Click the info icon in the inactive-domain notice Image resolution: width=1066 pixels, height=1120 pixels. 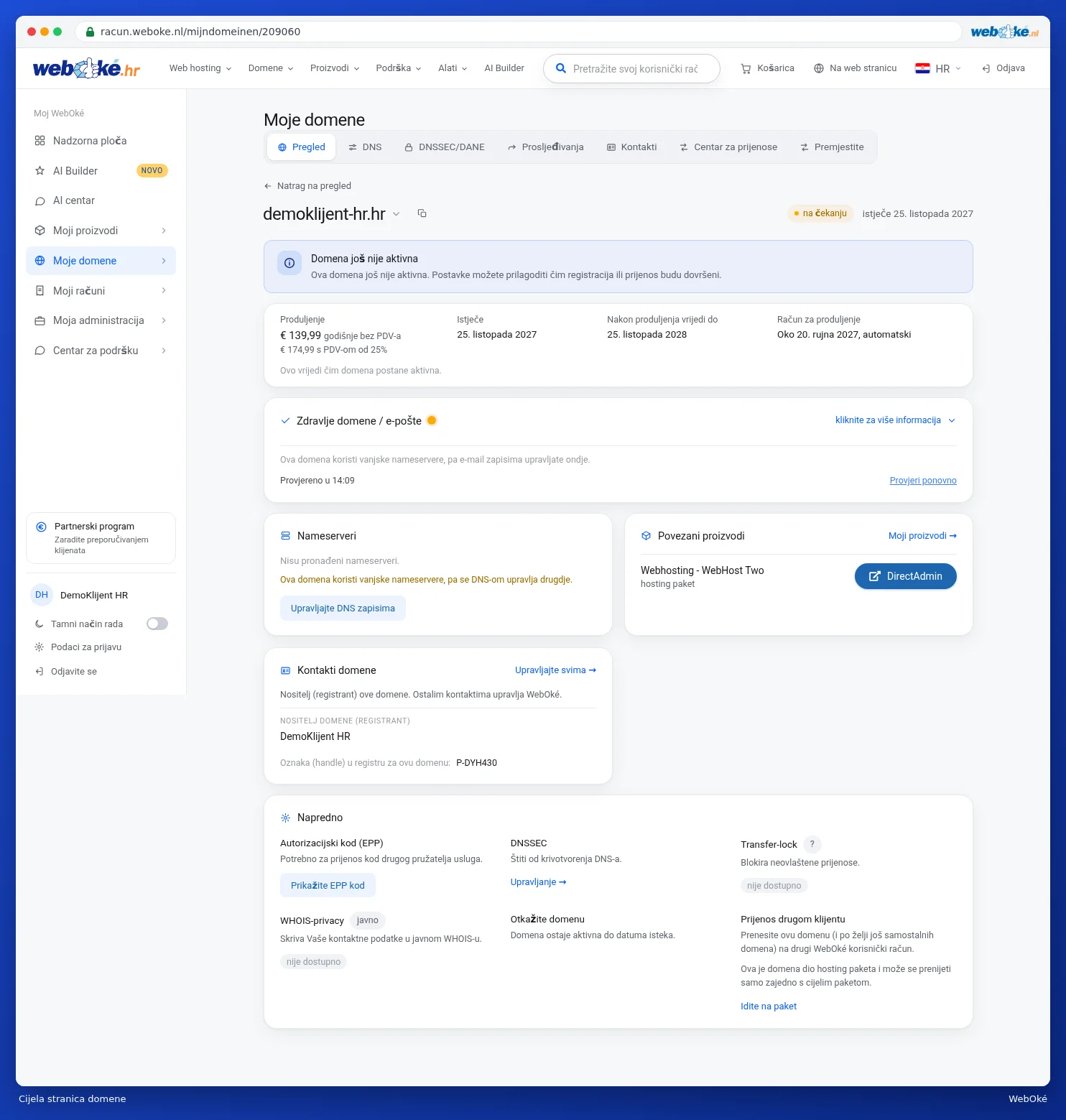(x=289, y=263)
